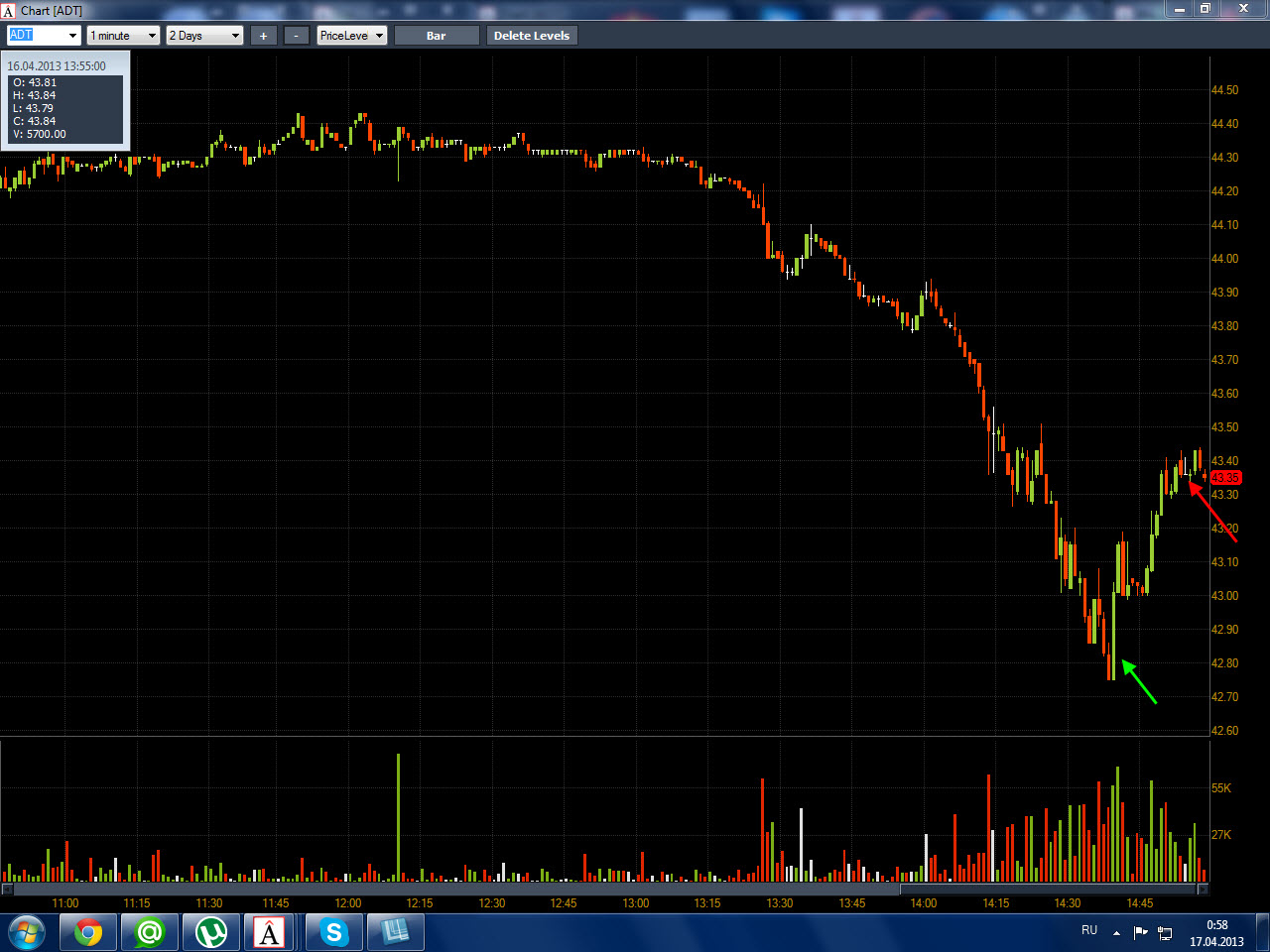
Task: Click the minus zoom-out button
Action: pyautogui.click(x=296, y=36)
